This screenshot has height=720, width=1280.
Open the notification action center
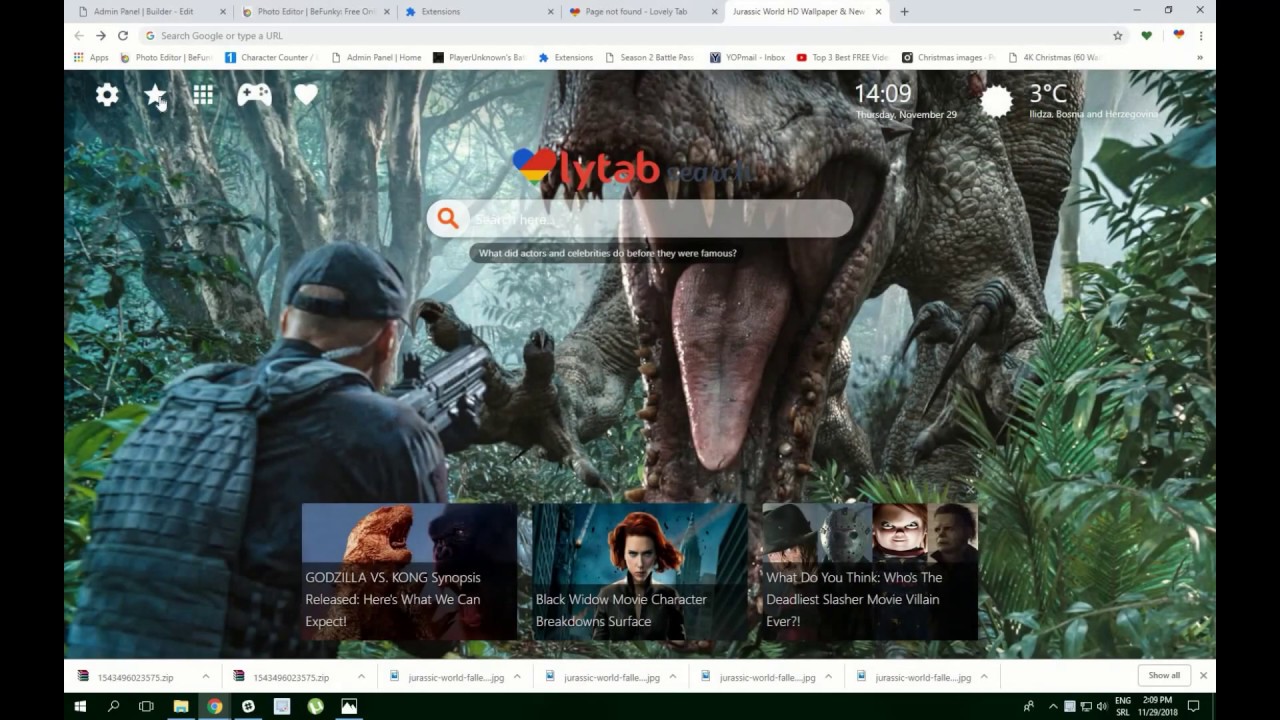1193,706
